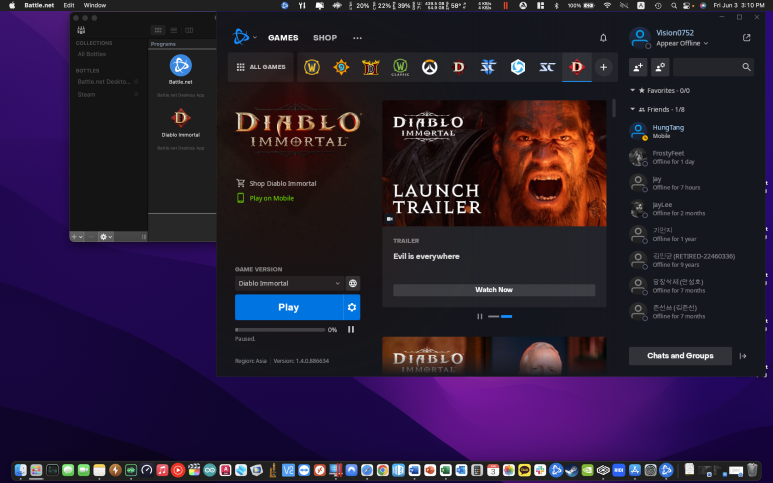Open Google Chrome from the Dock

pyautogui.click(x=383, y=470)
